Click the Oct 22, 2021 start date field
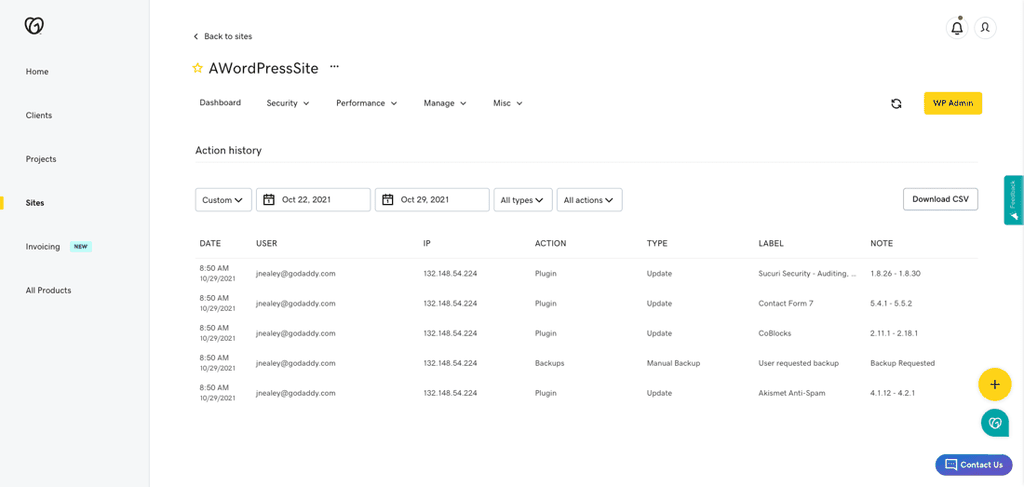 [313, 200]
